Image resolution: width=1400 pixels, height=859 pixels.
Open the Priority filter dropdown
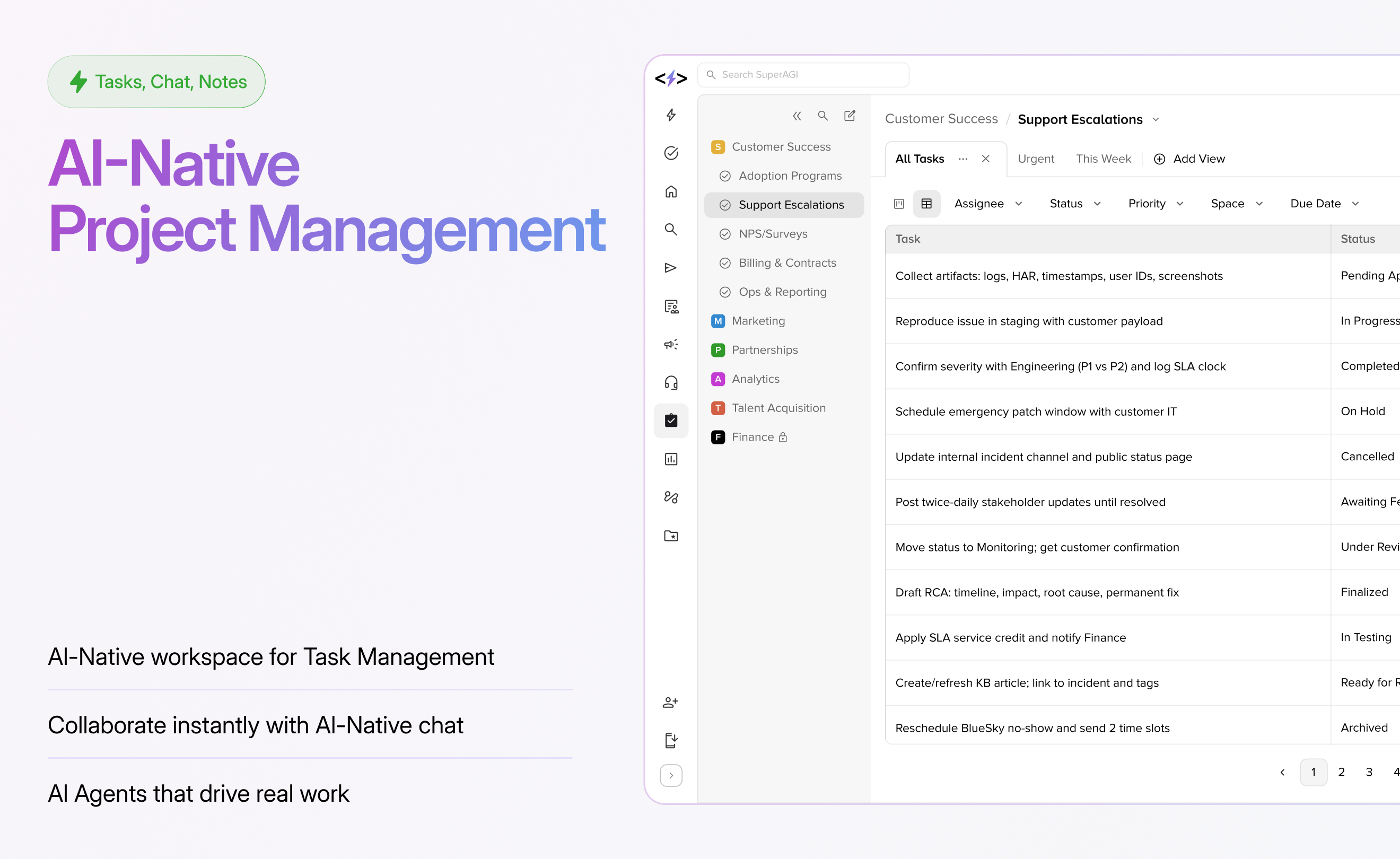1155,204
